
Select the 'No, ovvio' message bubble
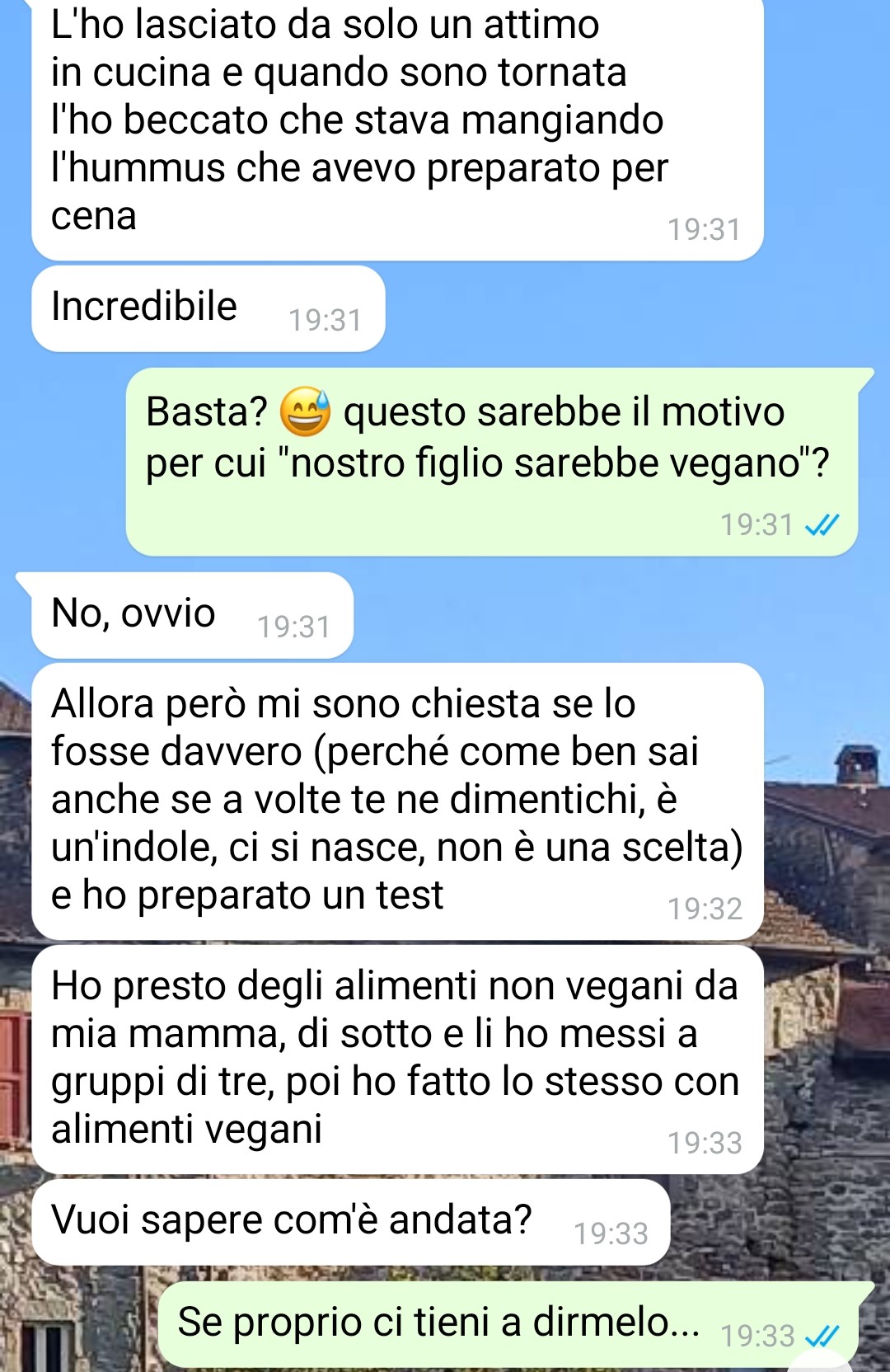192,615
